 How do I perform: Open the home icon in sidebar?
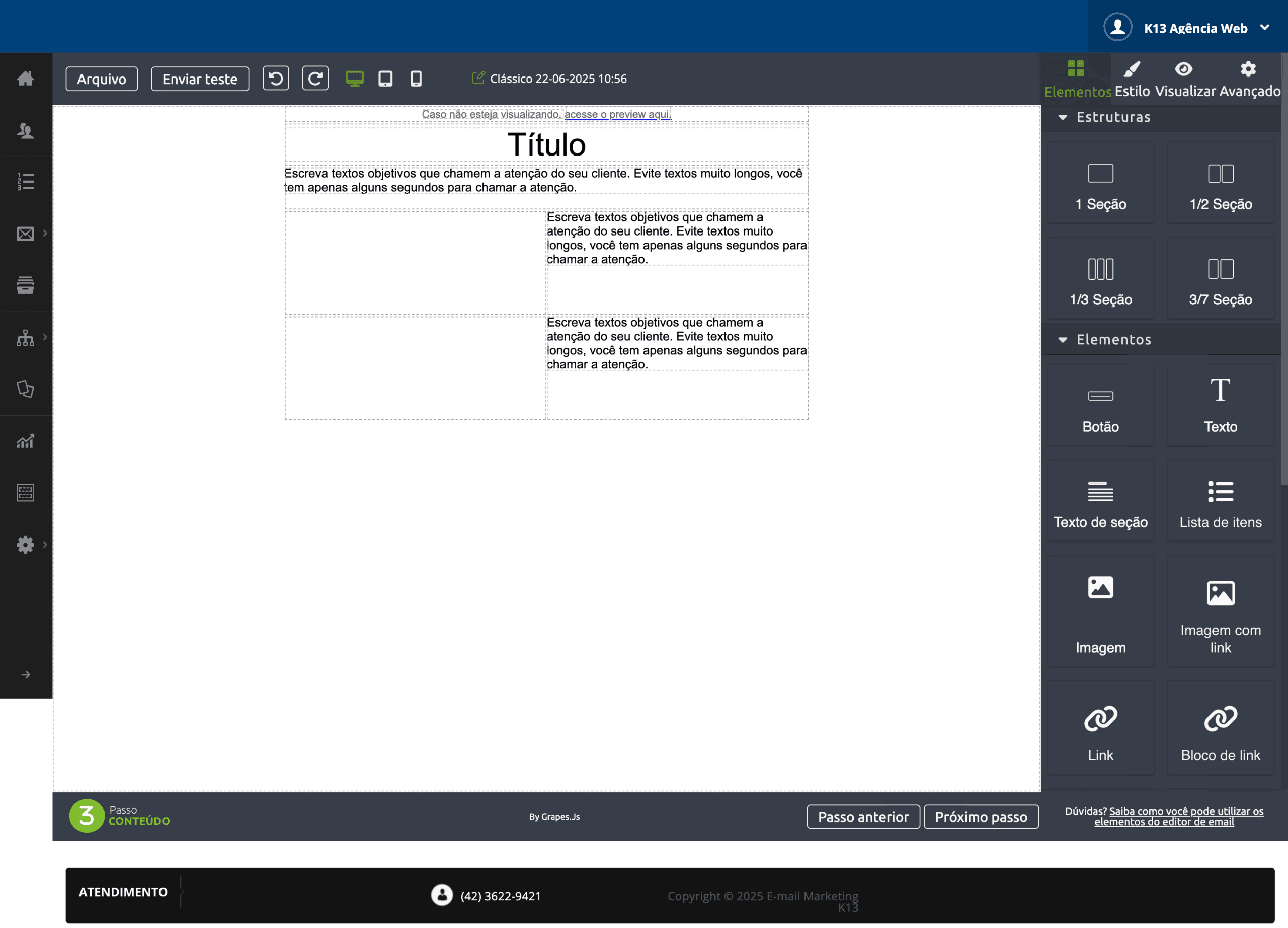(x=26, y=79)
